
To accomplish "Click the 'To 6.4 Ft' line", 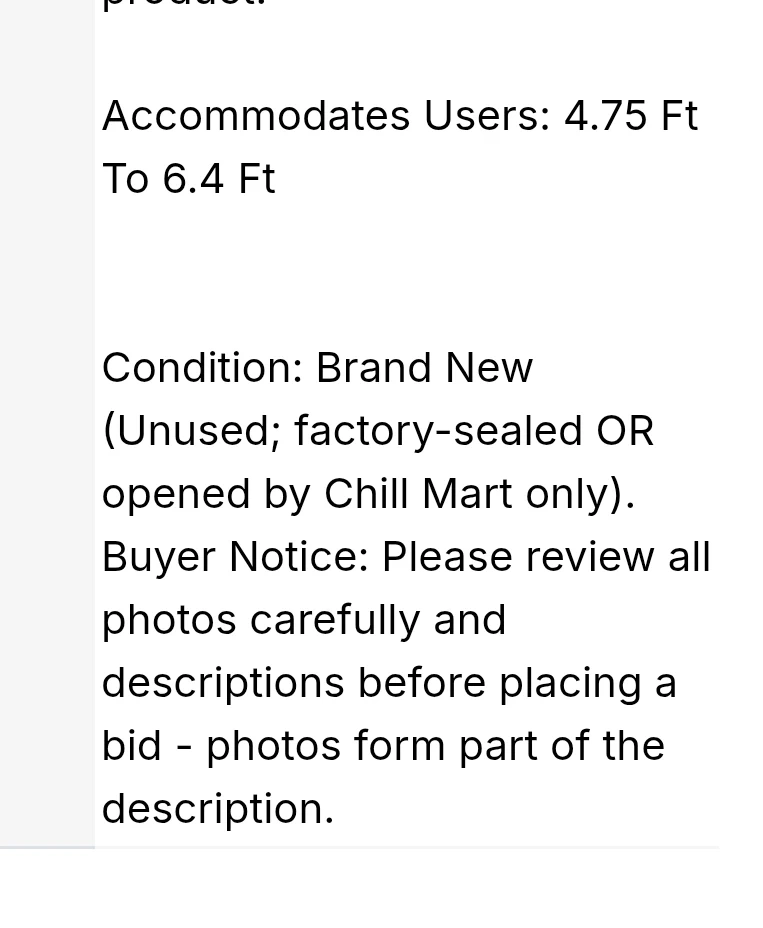I will pos(189,178).
